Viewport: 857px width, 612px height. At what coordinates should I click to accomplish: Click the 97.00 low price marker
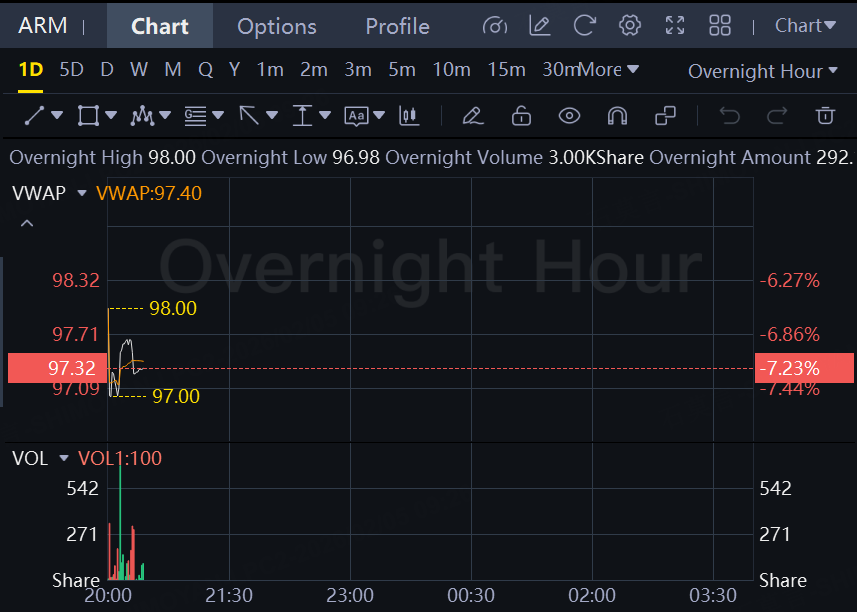click(x=176, y=396)
